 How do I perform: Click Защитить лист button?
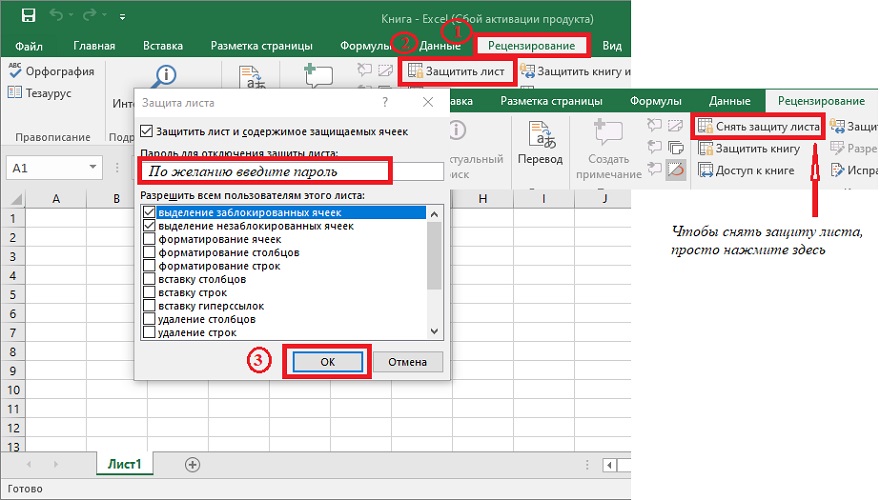click(456, 71)
